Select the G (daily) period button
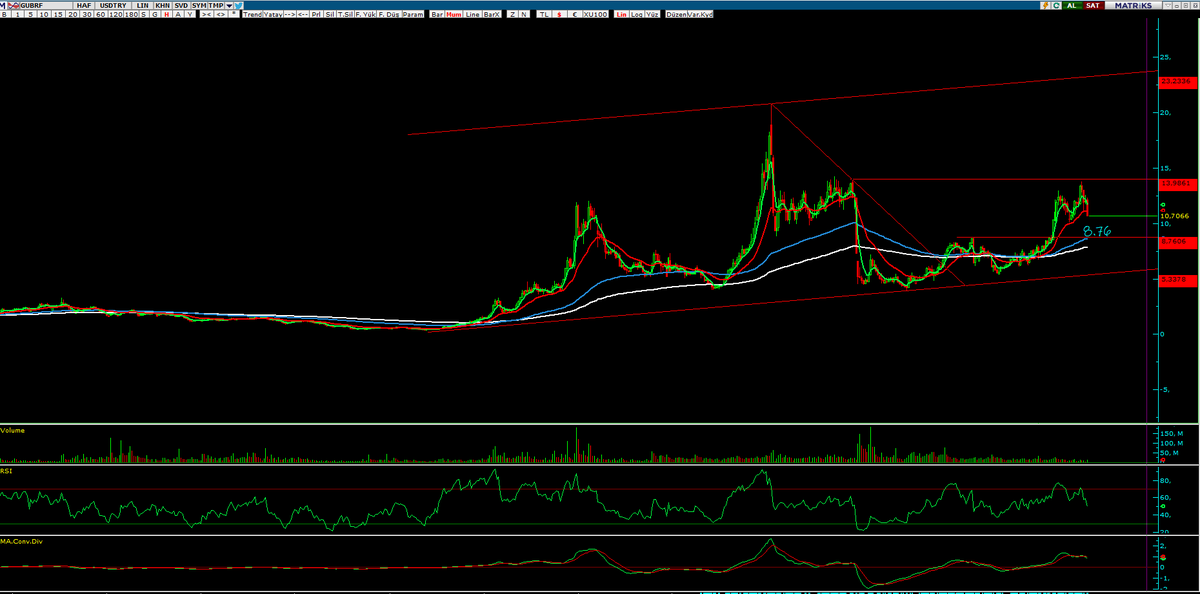Viewport: 1200px width, 594px height. tap(155, 15)
